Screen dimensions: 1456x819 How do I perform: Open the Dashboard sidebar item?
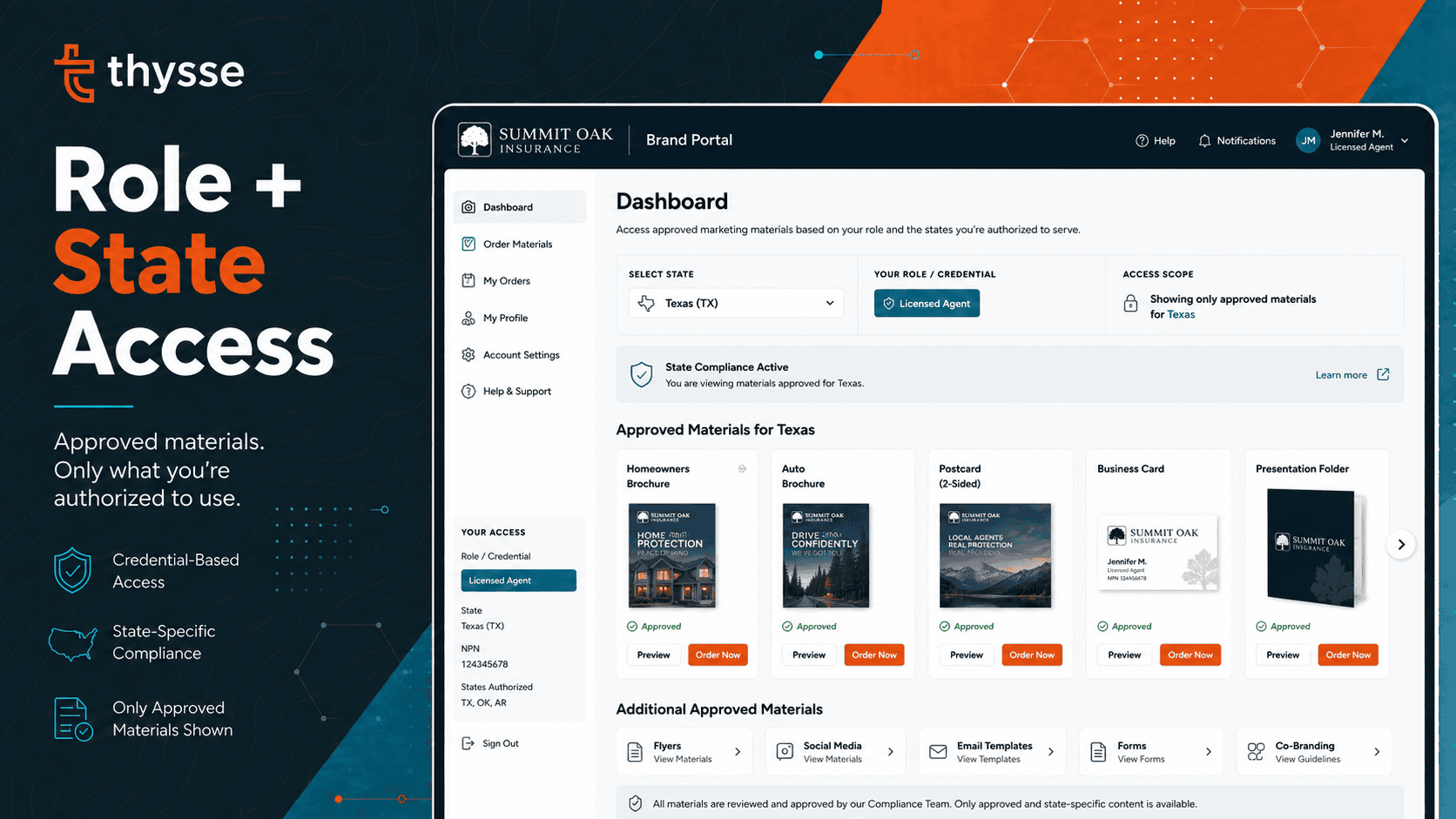(x=519, y=207)
